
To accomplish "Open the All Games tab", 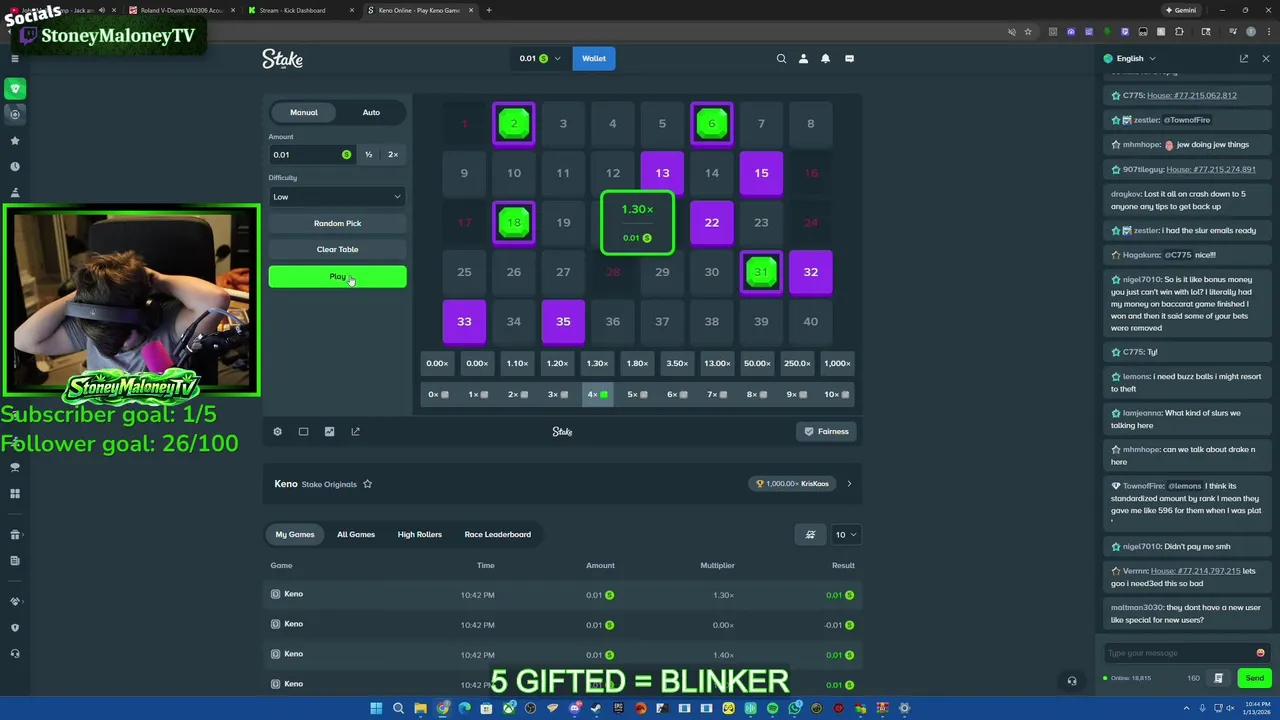I will 356,534.
